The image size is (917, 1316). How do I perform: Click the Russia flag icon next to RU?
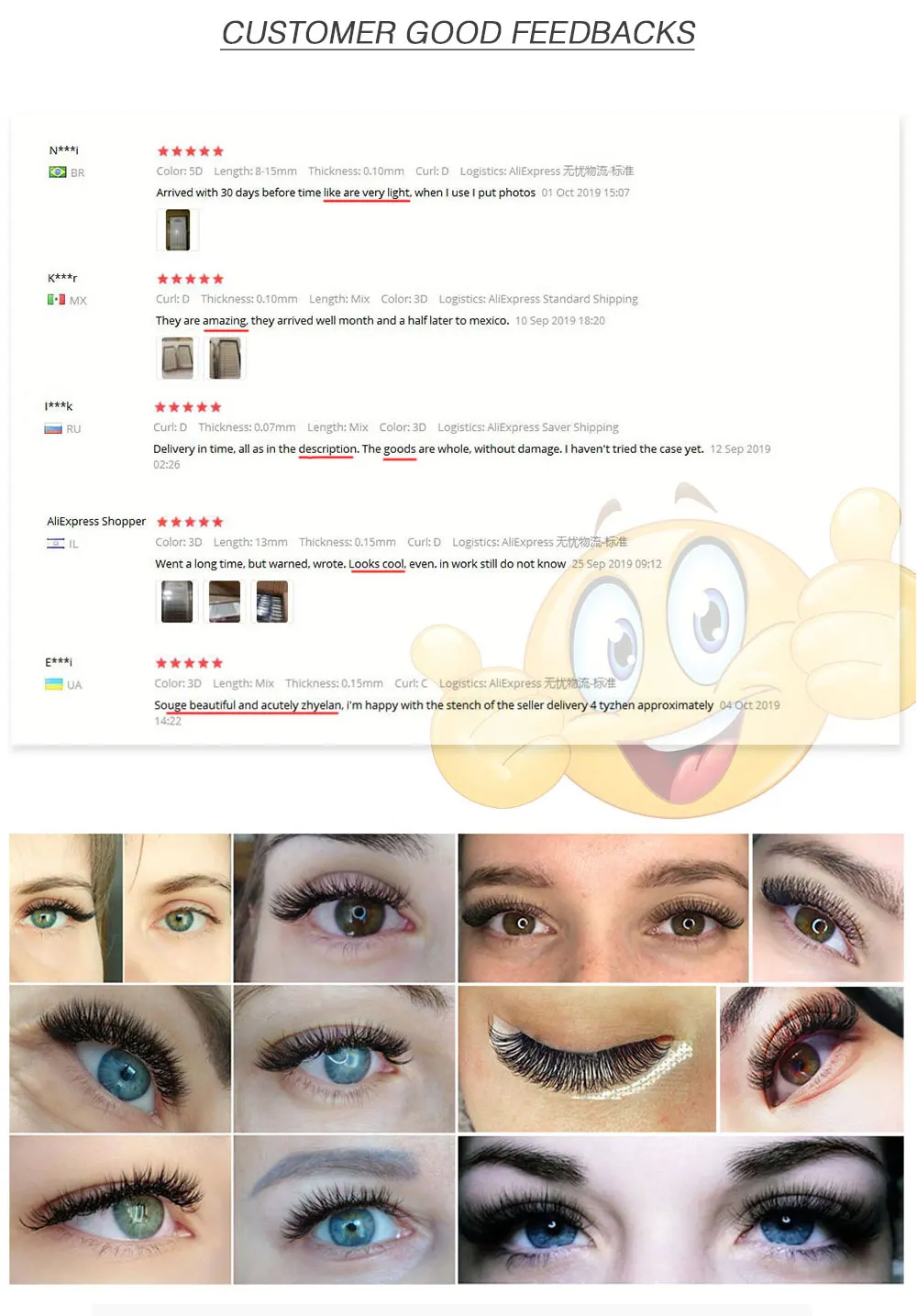click(53, 428)
